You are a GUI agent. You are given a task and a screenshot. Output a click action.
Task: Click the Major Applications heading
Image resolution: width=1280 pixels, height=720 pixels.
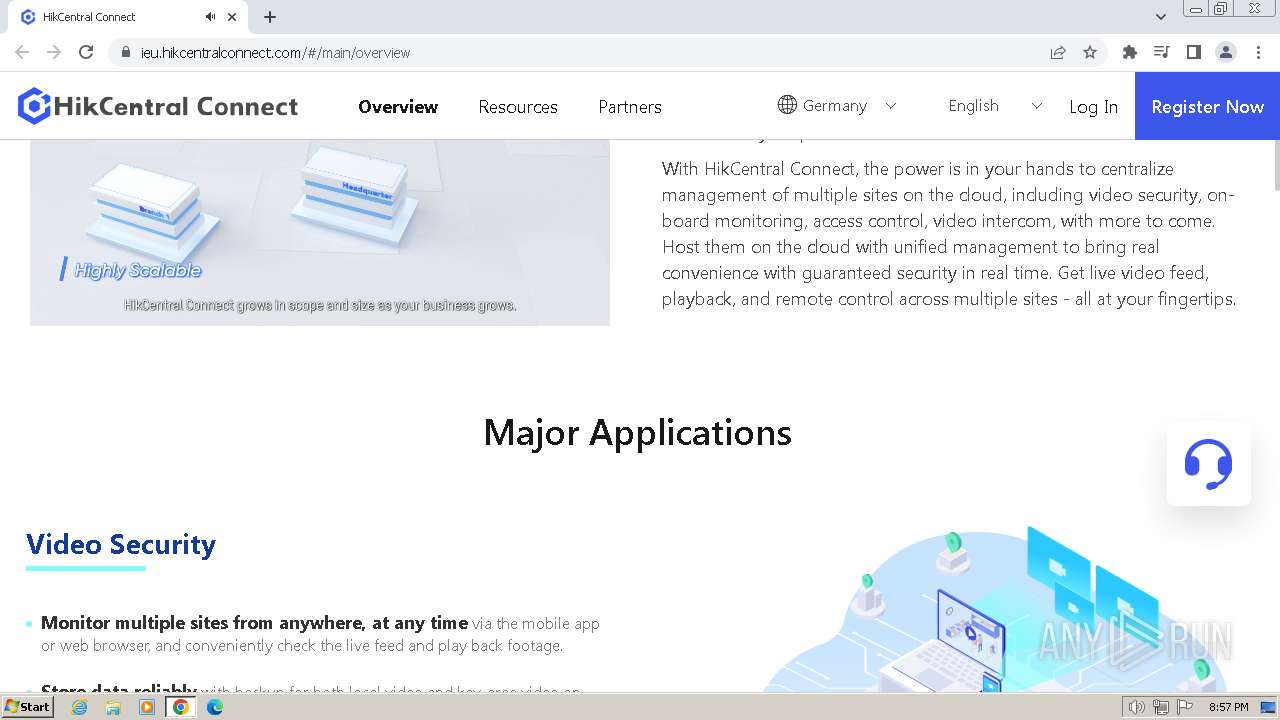(x=638, y=432)
